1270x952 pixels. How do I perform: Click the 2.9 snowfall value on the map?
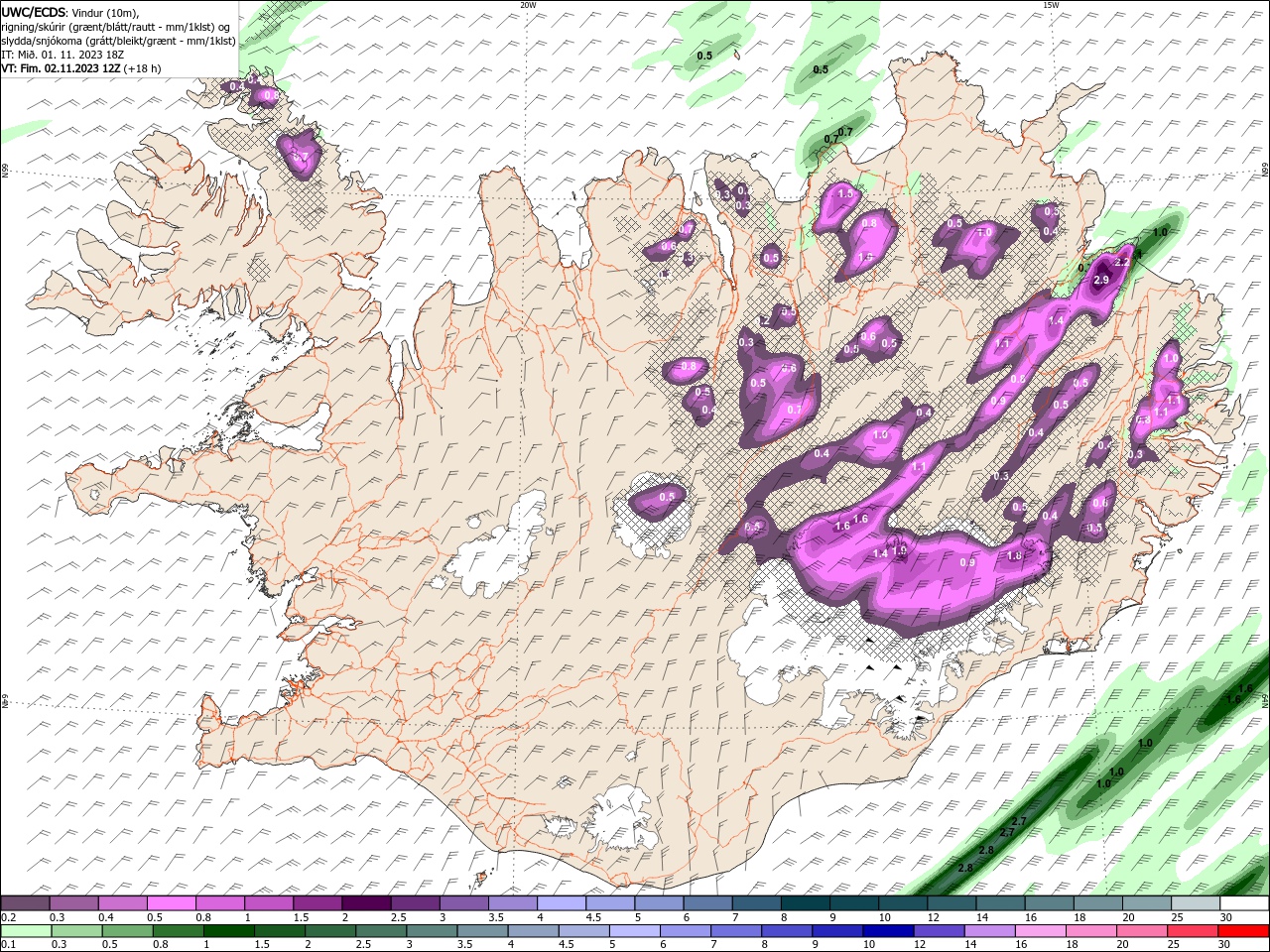click(x=1101, y=281)
